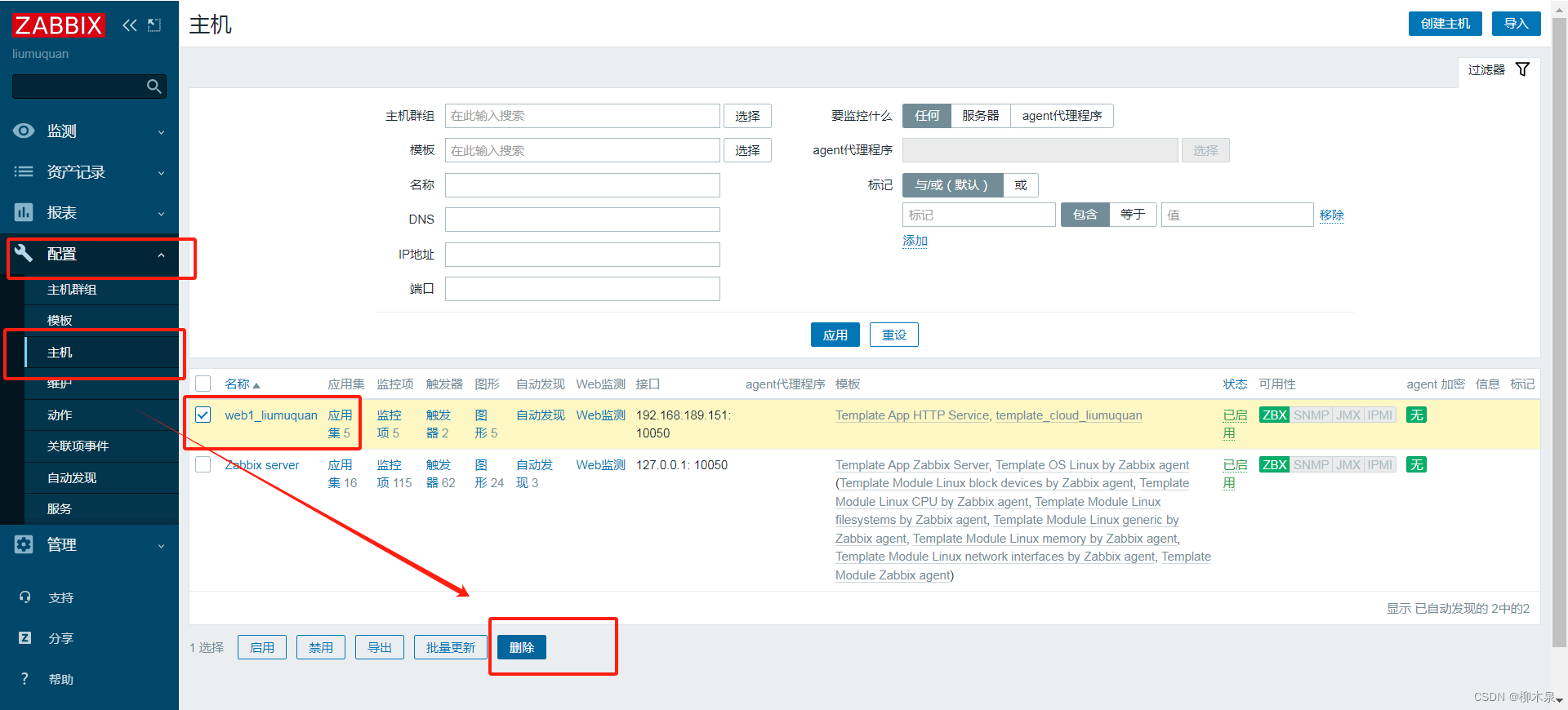
Task: Click ZBX availability badge for Zabbix server
Action: pyautogui.click(x=1274, y=464)
